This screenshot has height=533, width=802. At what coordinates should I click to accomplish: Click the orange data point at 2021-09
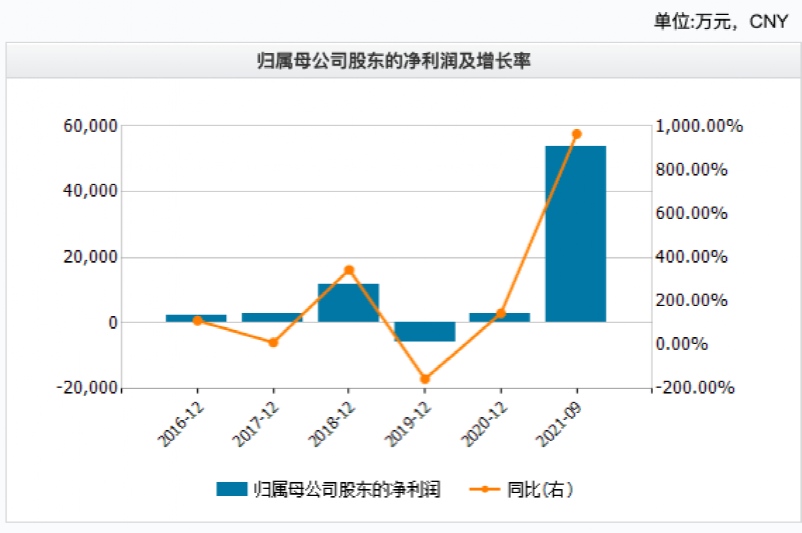click(576, 134)
